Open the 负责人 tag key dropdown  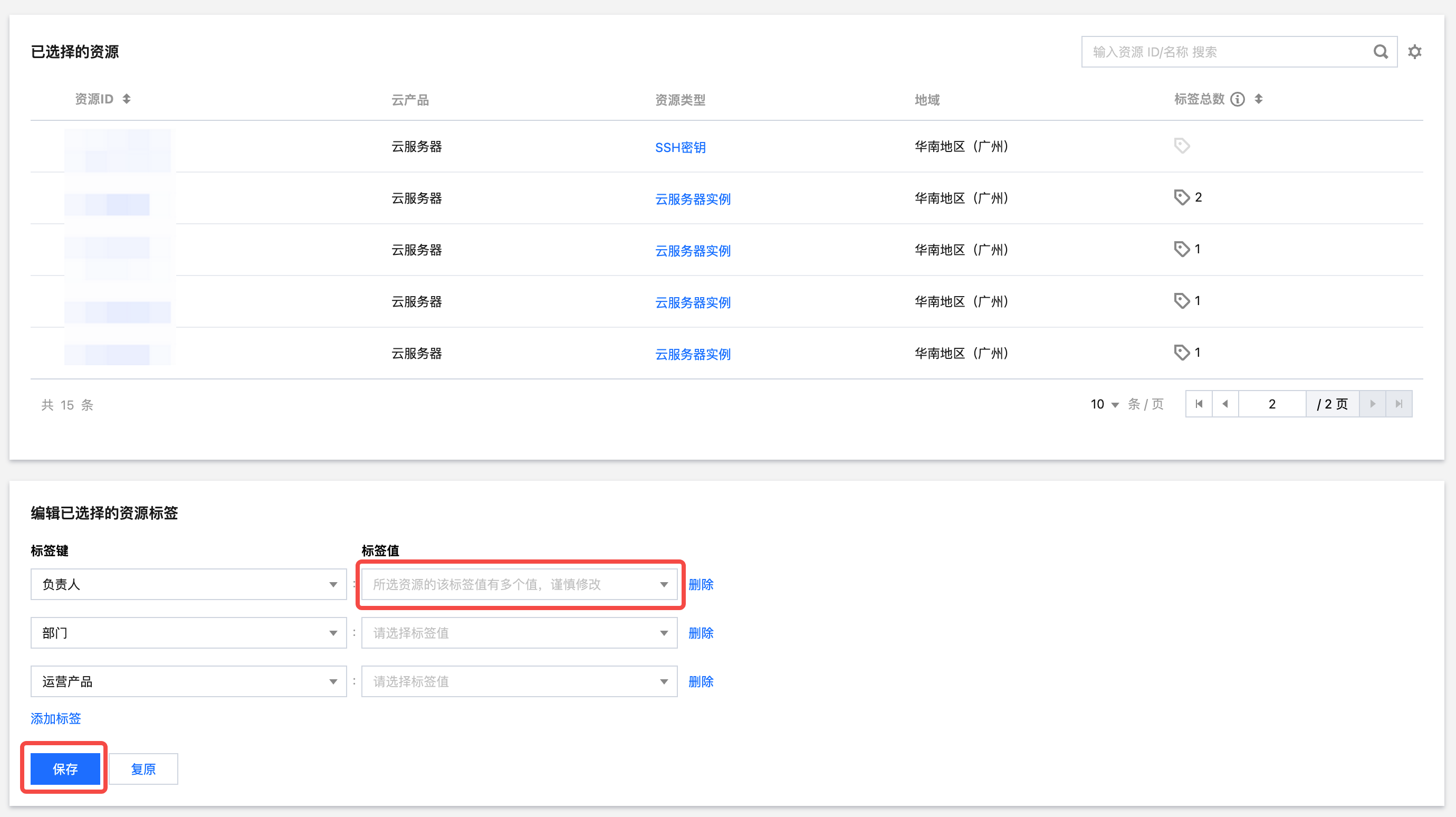coord(188,584)
